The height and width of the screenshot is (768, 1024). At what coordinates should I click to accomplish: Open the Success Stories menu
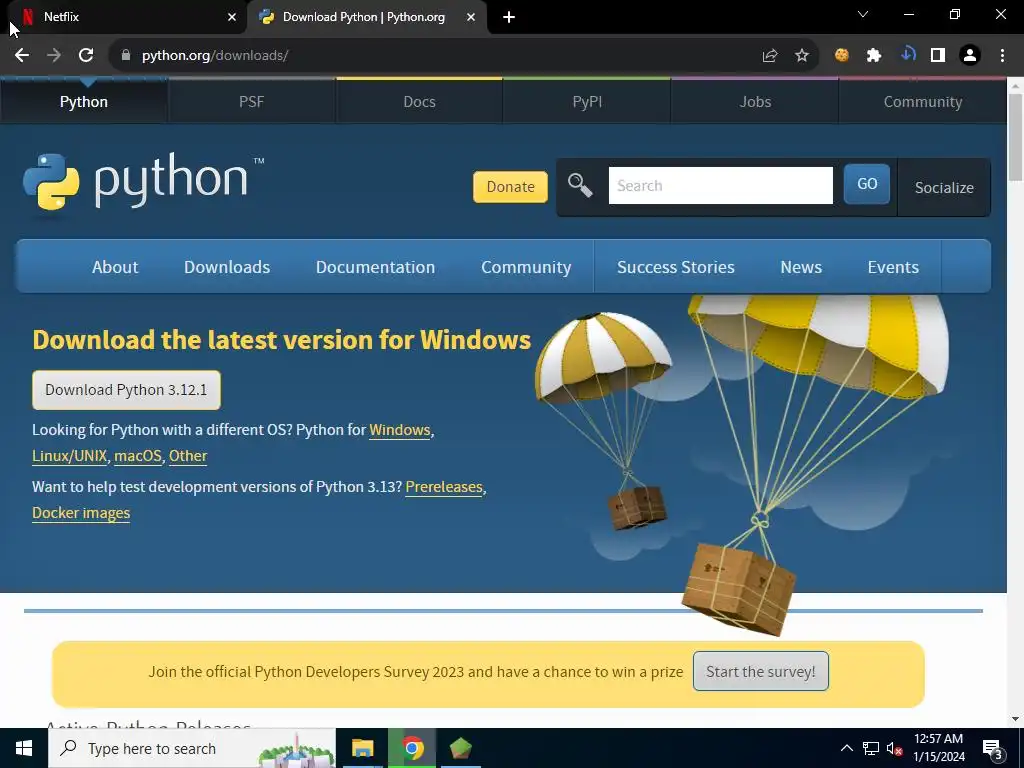(675, 267)
